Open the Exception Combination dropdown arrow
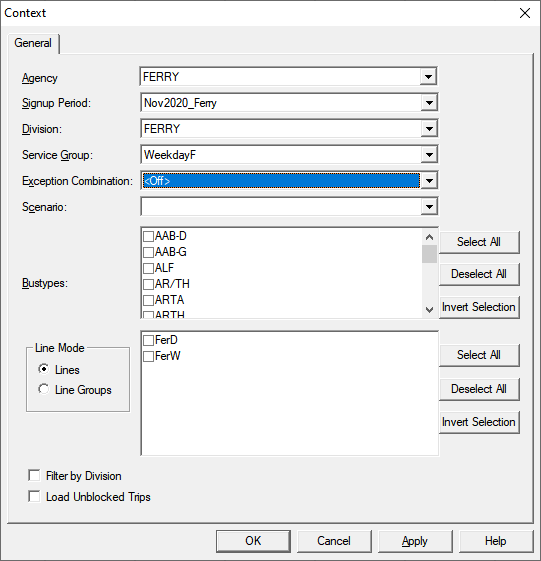Viewport: 541px width, 561px height. coord(429,181)
